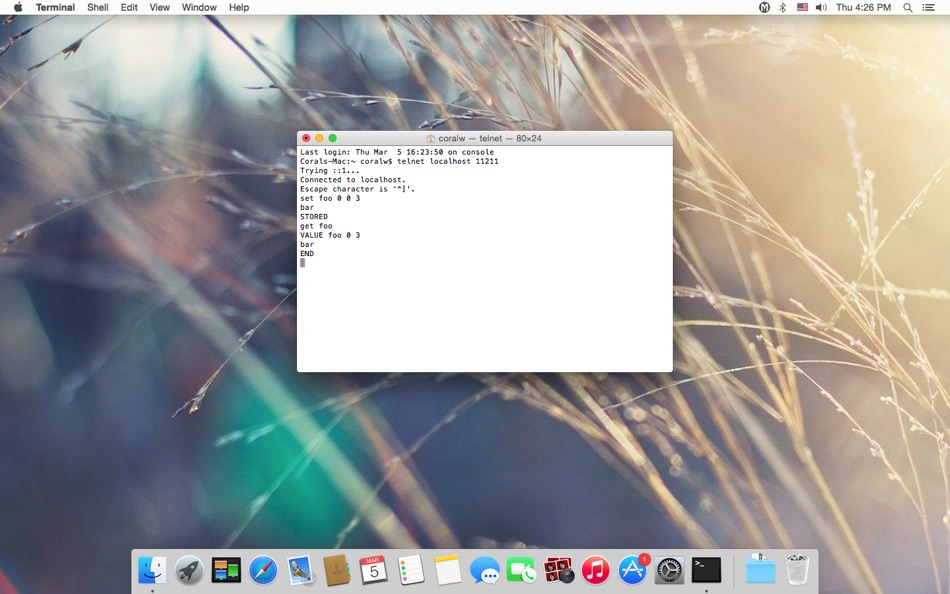Open Photo Booth from the Dock
This screenshot has width=950, height=594.
tap(561, 570)
